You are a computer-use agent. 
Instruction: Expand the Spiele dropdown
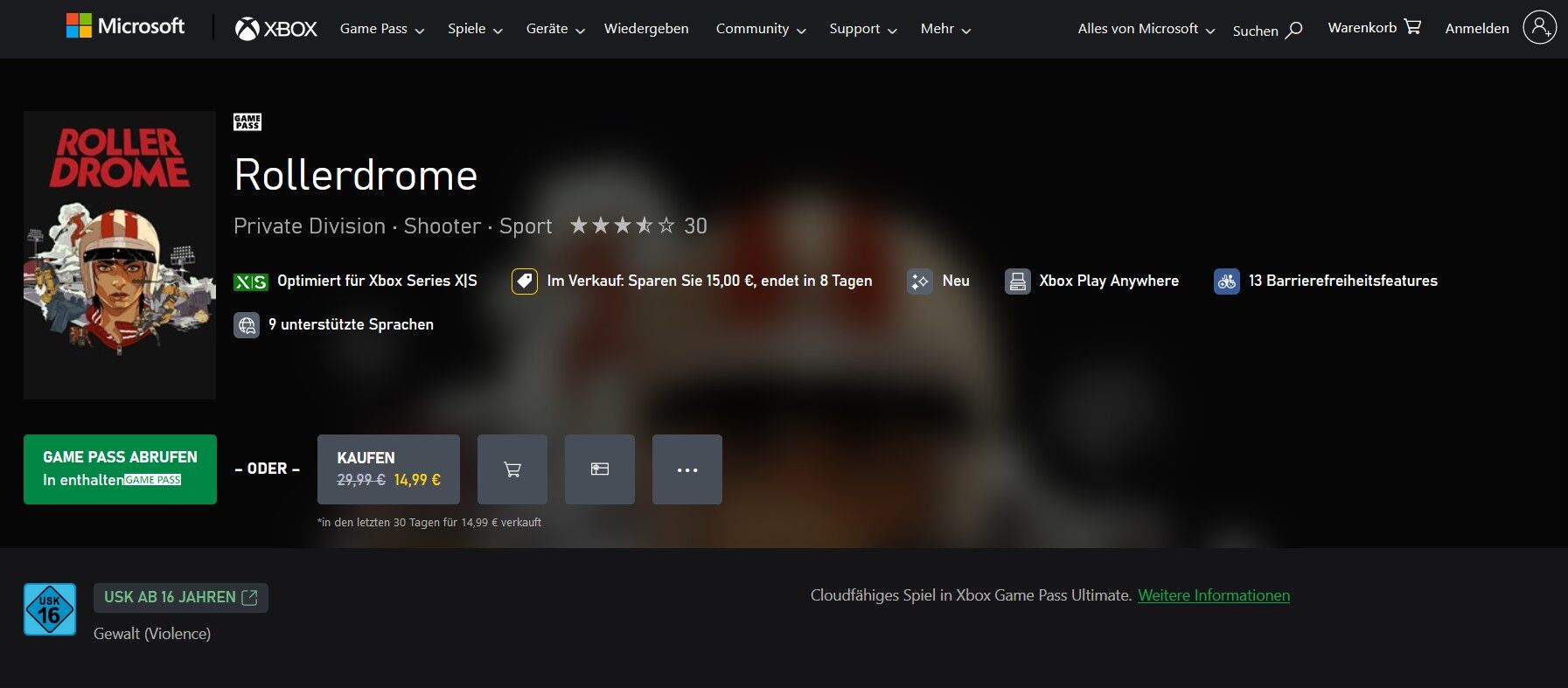click(x=475, y=29)
